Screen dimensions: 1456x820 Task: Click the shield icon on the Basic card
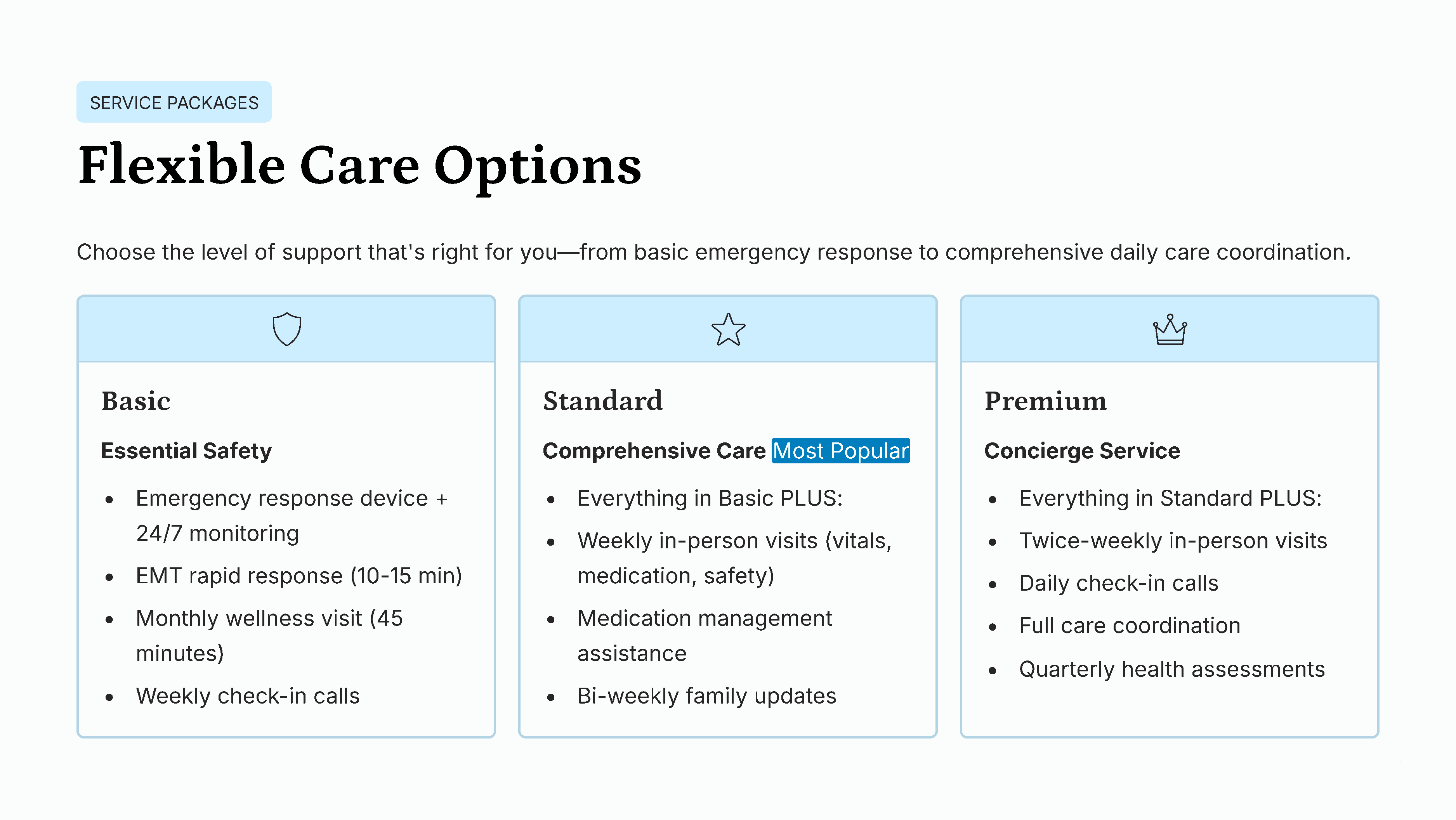click(x=286, y=329)
